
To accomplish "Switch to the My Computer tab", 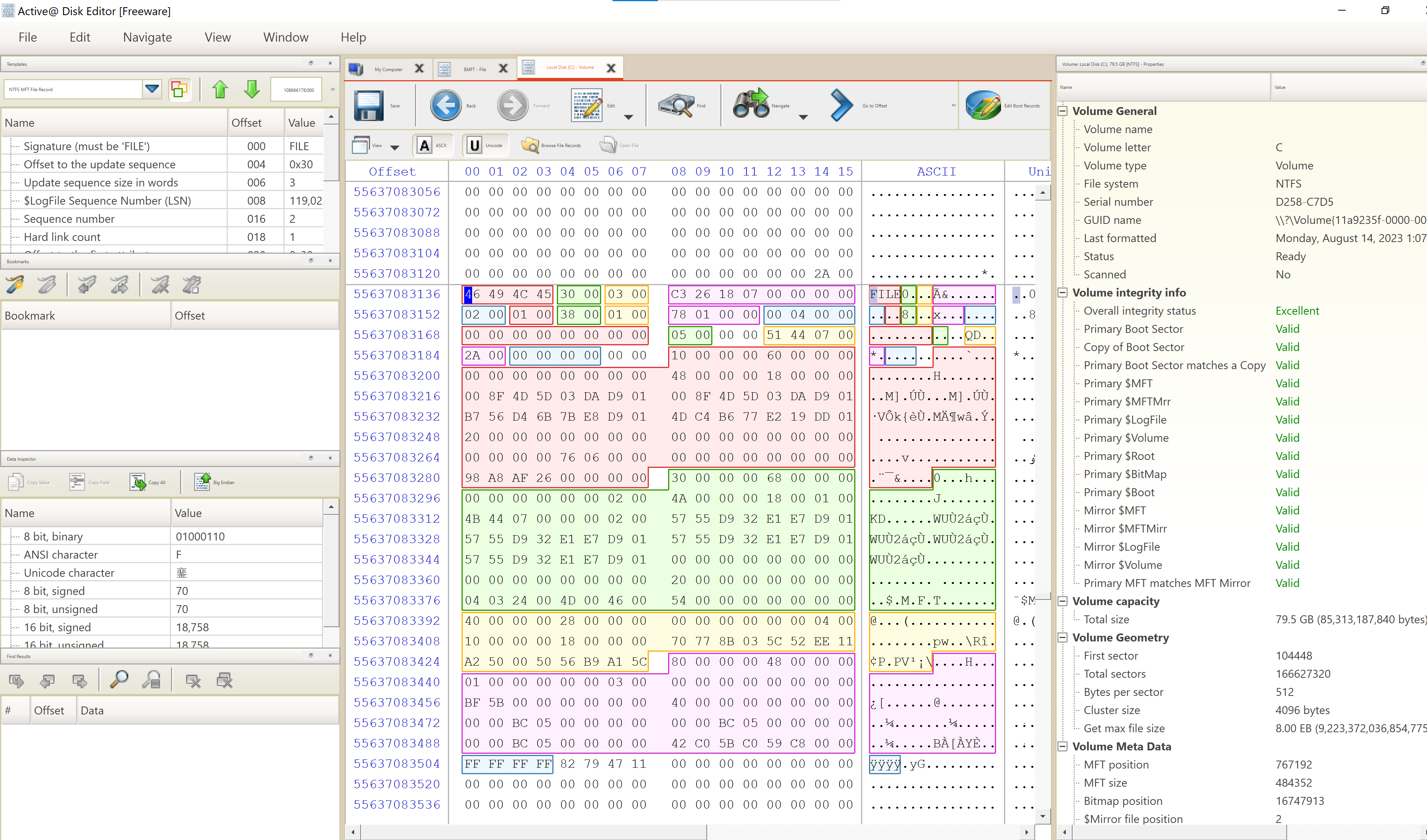I will point(388,69).
